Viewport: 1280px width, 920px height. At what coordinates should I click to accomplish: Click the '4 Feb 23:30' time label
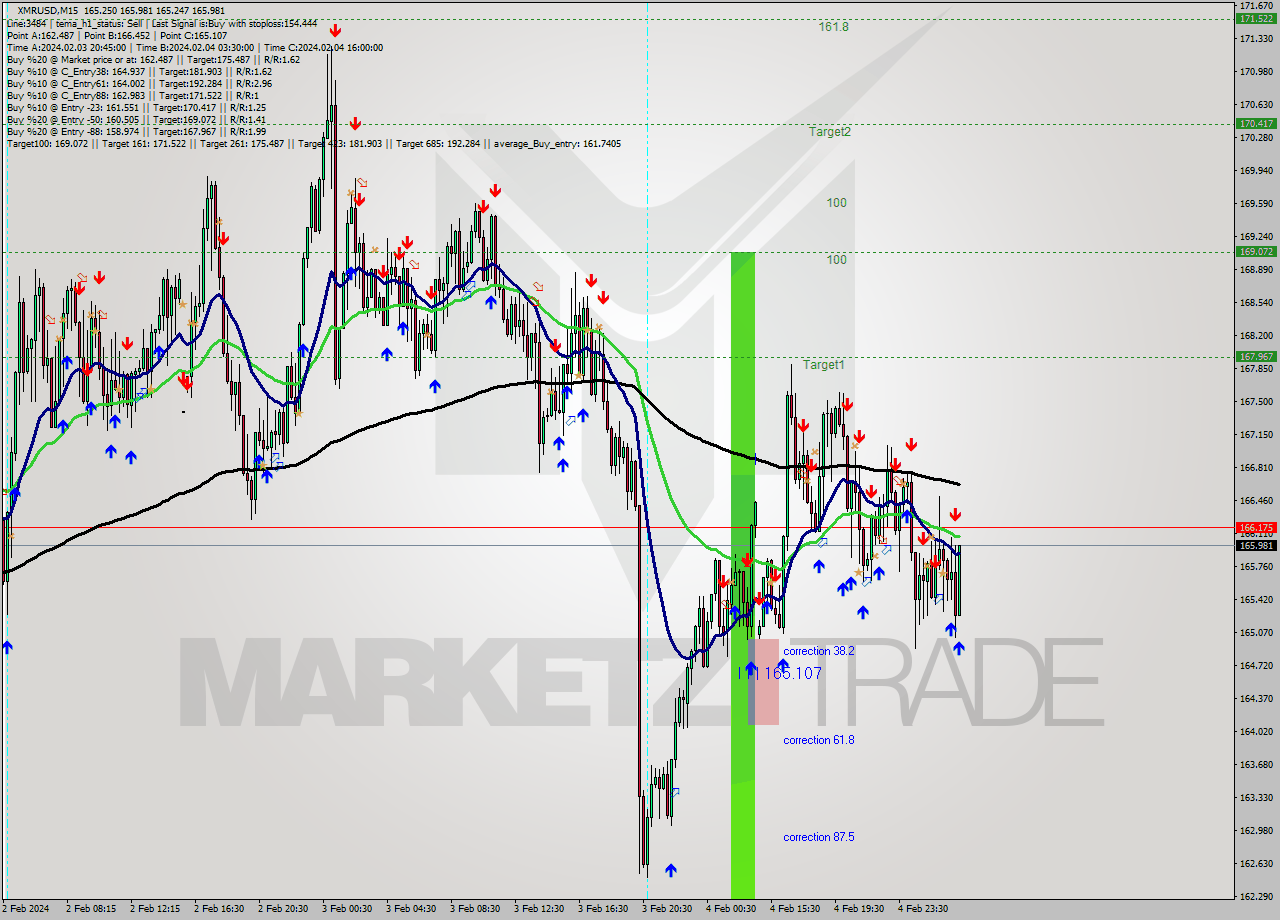tap(923, 909)
